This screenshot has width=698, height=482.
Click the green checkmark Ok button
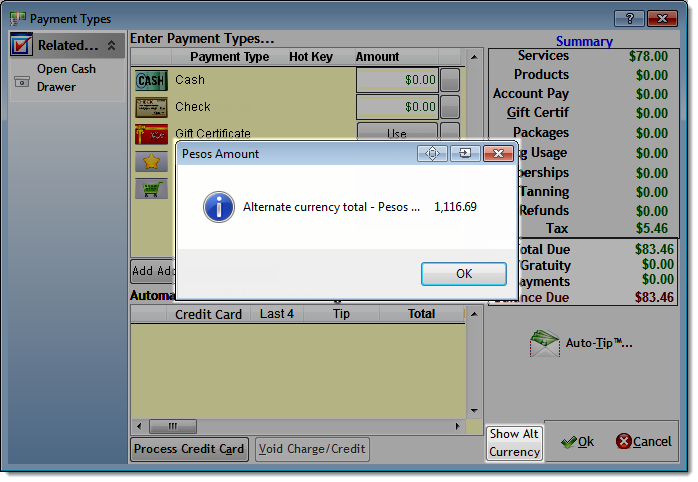click(x=577, y=442)
